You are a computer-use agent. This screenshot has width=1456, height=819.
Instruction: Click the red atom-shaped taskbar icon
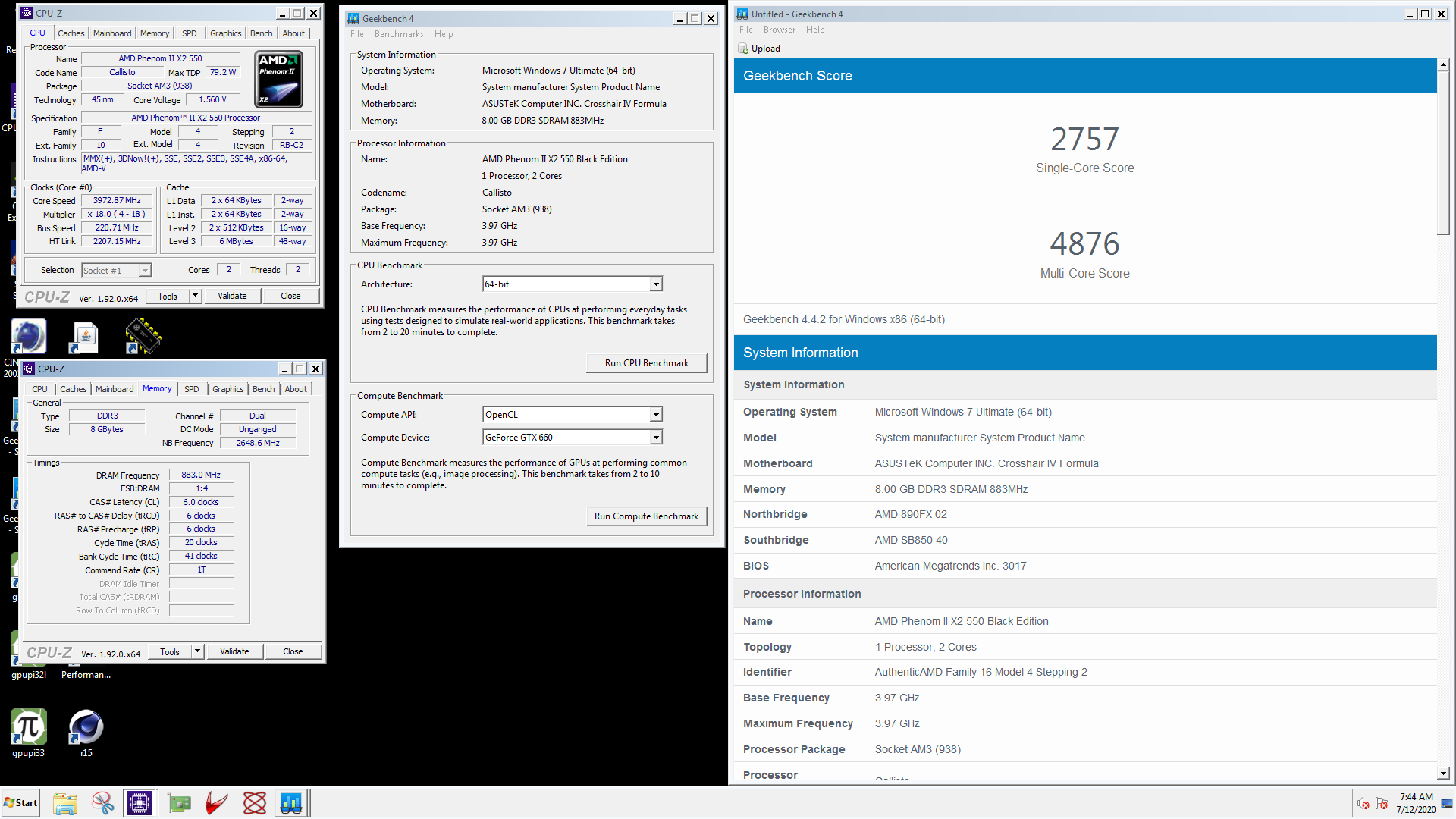255,803
